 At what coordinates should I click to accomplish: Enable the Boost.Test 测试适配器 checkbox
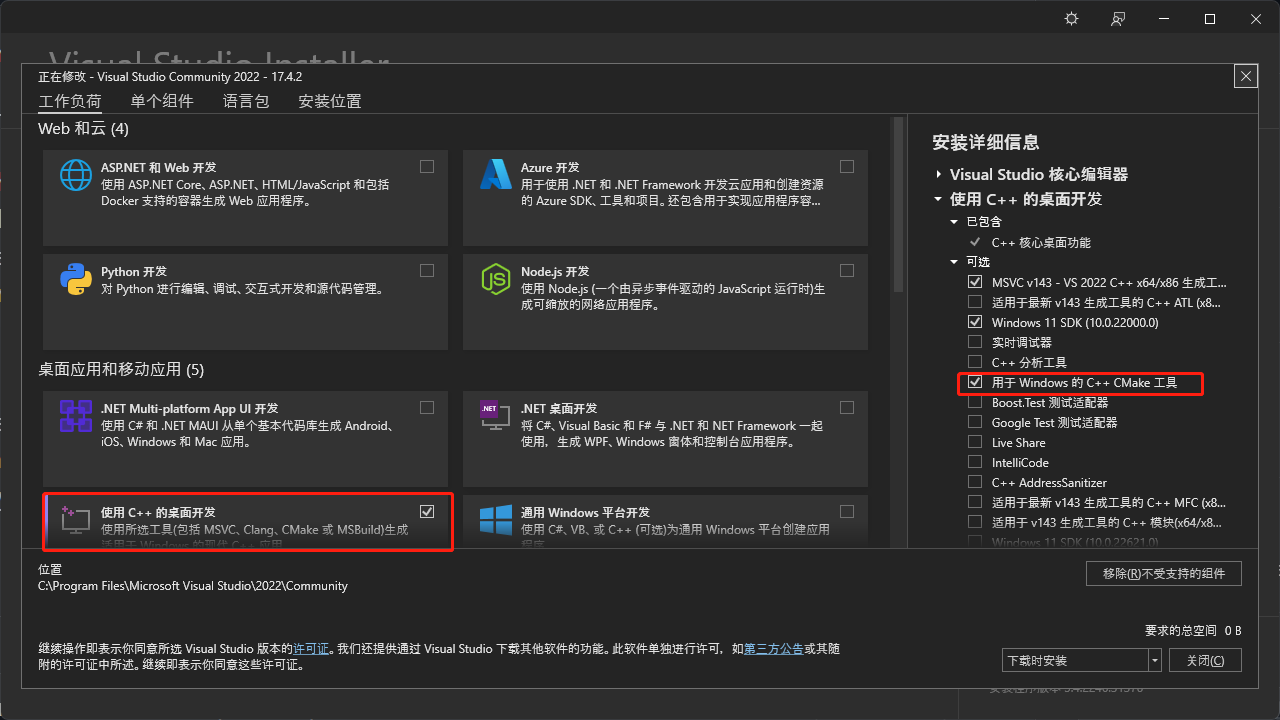(975, 402)
